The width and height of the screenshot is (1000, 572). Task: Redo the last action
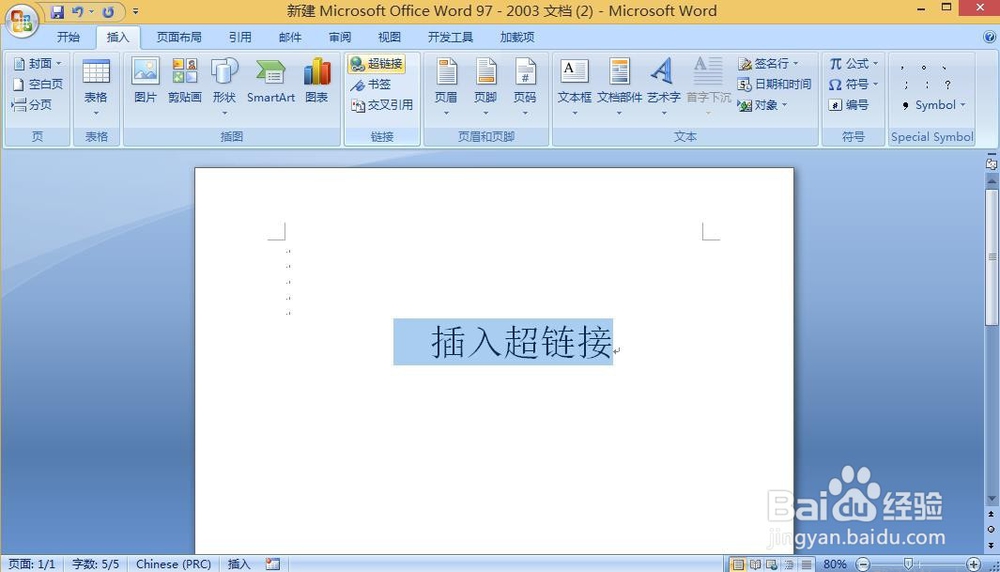coord(108,11)
